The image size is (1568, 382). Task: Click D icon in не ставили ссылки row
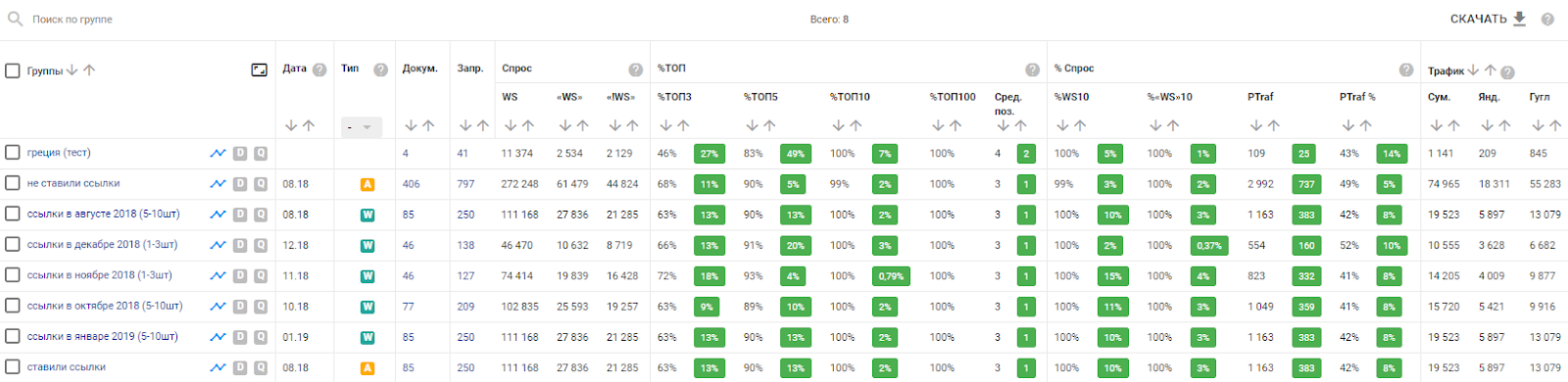240,183
